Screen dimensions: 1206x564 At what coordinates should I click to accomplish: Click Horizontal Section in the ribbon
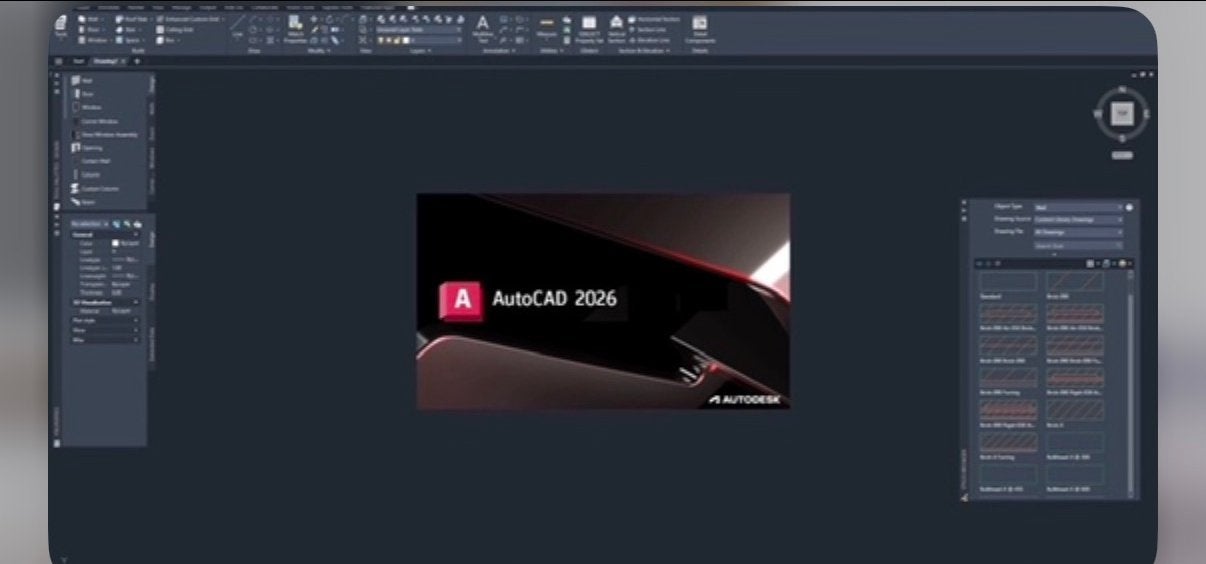(653, 19)
